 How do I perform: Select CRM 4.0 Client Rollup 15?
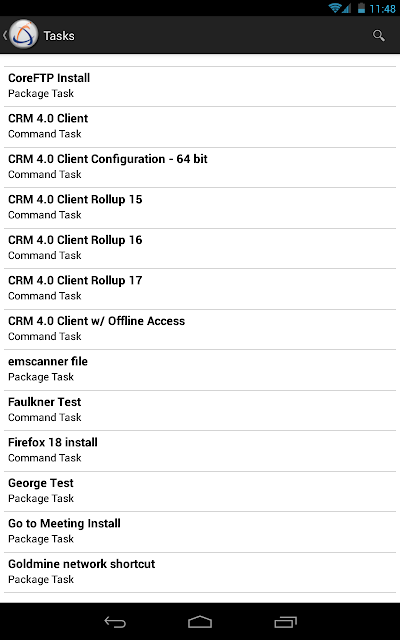click(200, 207)
